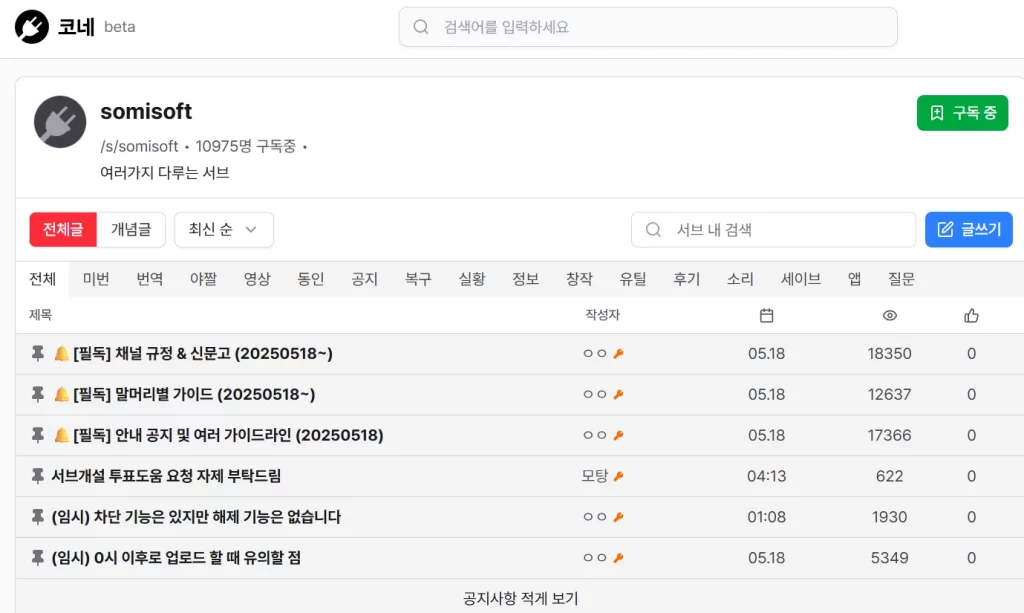Switch to the 미번 category tab
Image resolution: width=1024 pixels, height=613 pixels.
point(96,279)
